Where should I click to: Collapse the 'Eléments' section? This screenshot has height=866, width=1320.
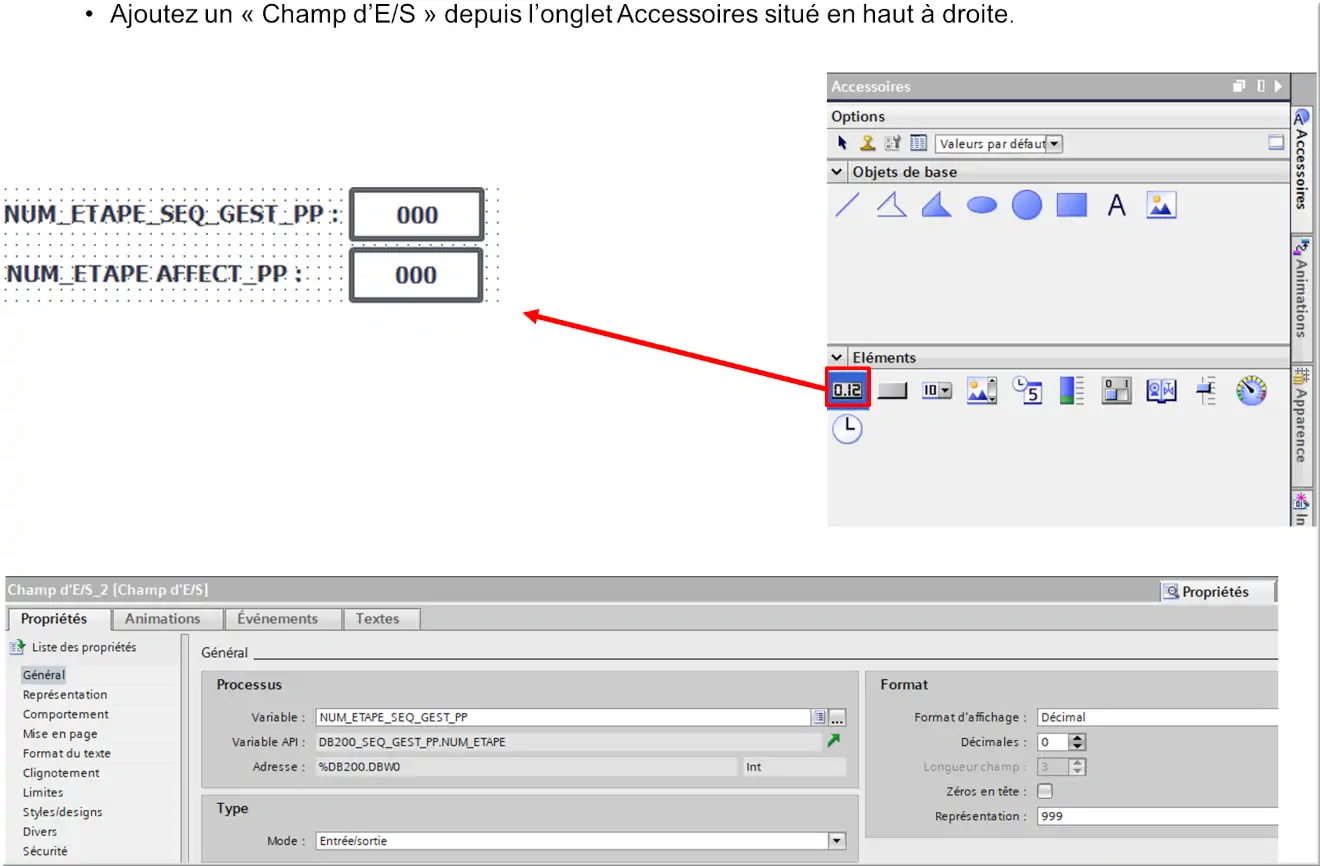point(837,357)
